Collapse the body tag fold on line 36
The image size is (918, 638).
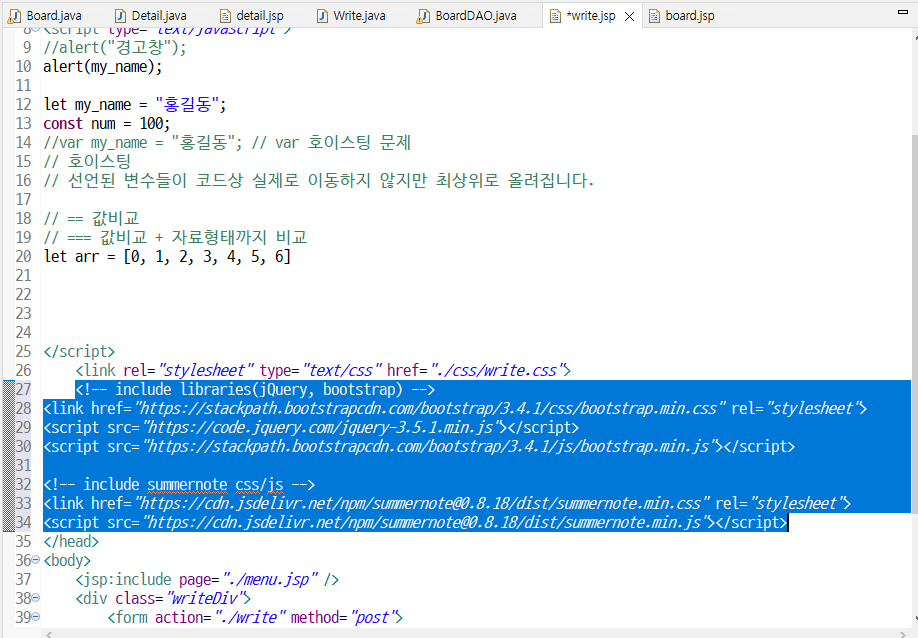tap(36, 560)
